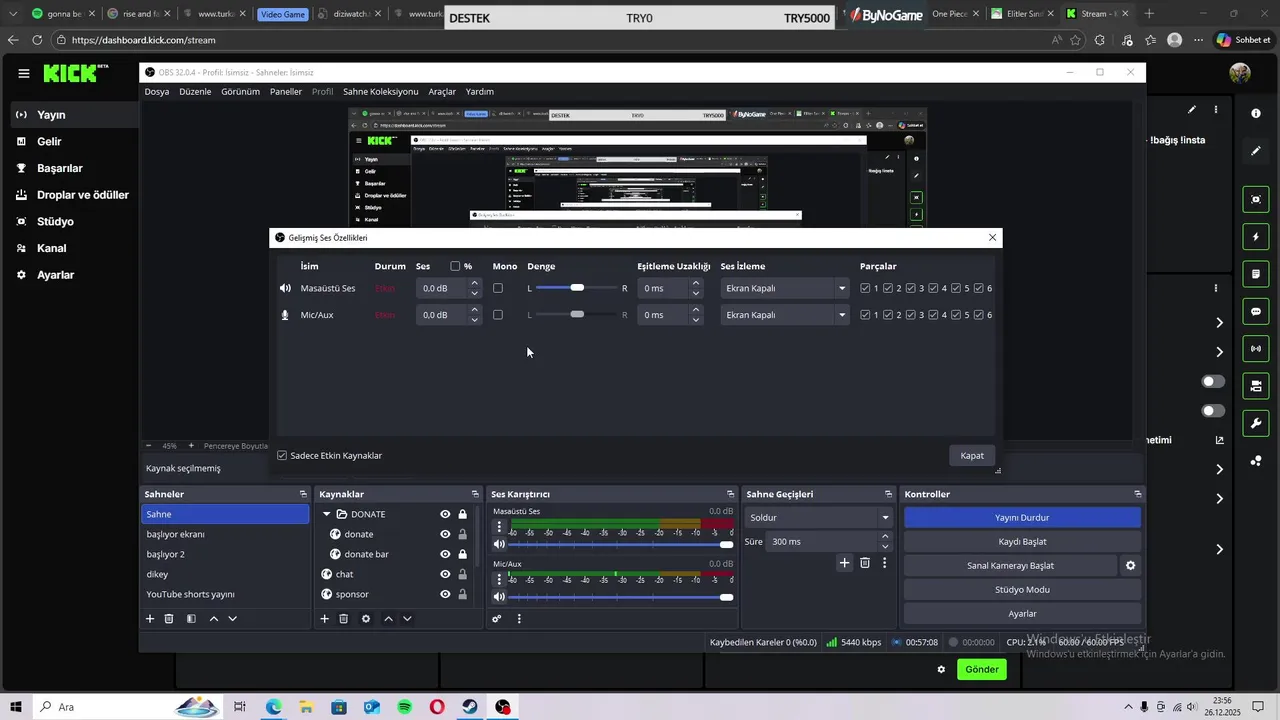Hide the sponsor source with its eye icon
Image resolution: width=1280 pixels, height=720 pixels.
coord(445,594)
